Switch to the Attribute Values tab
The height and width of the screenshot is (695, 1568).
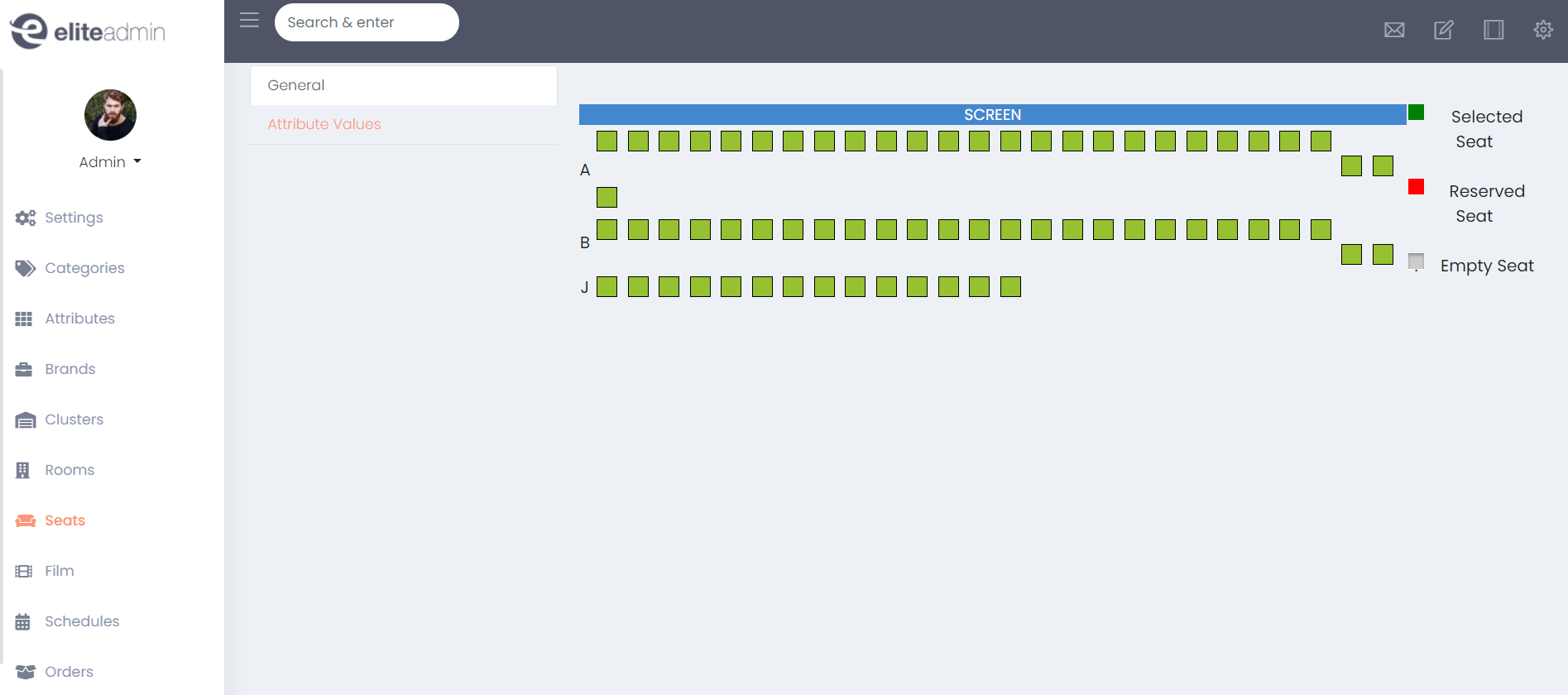coord(324,124)
